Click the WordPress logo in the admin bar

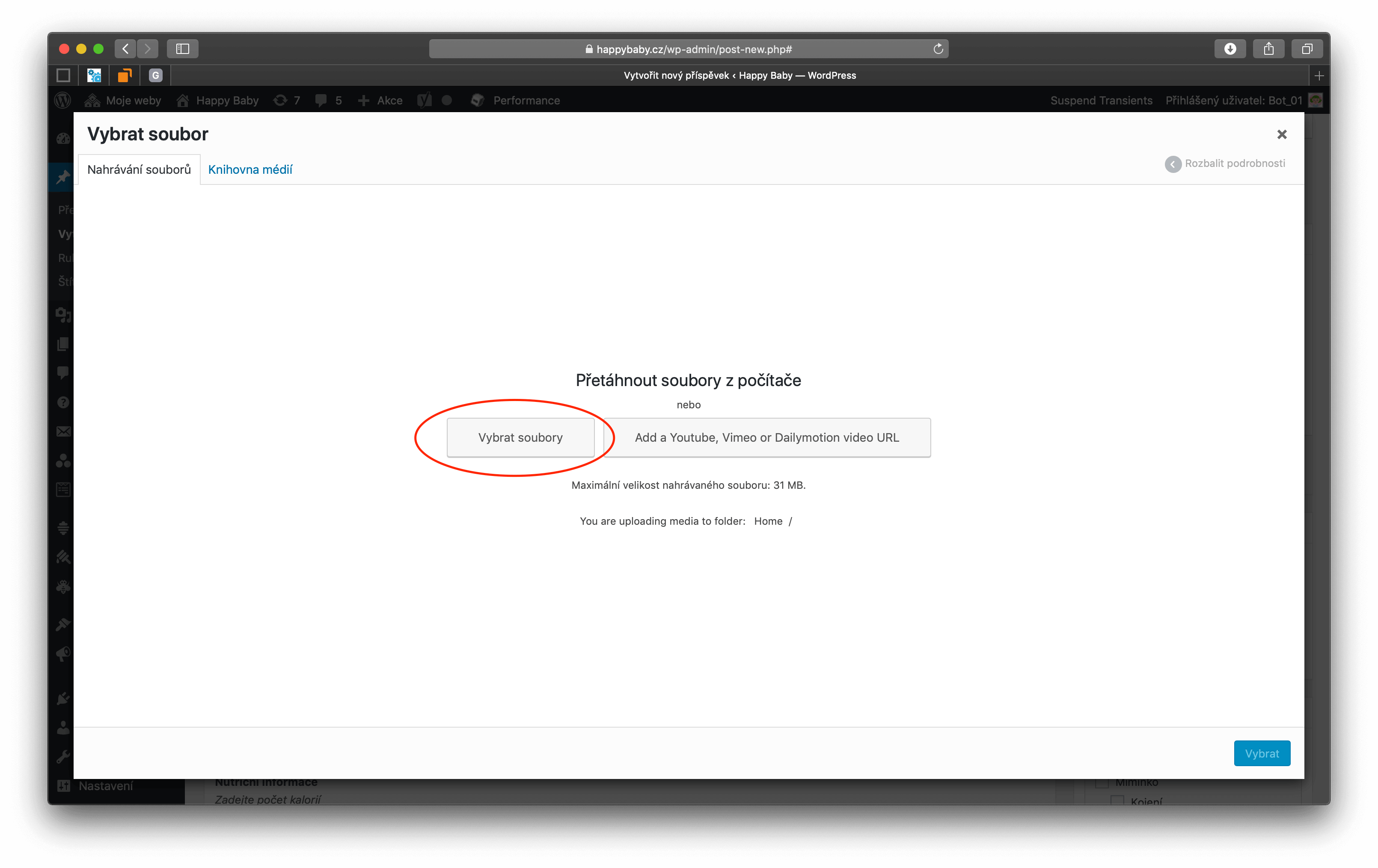click(63, 101)
